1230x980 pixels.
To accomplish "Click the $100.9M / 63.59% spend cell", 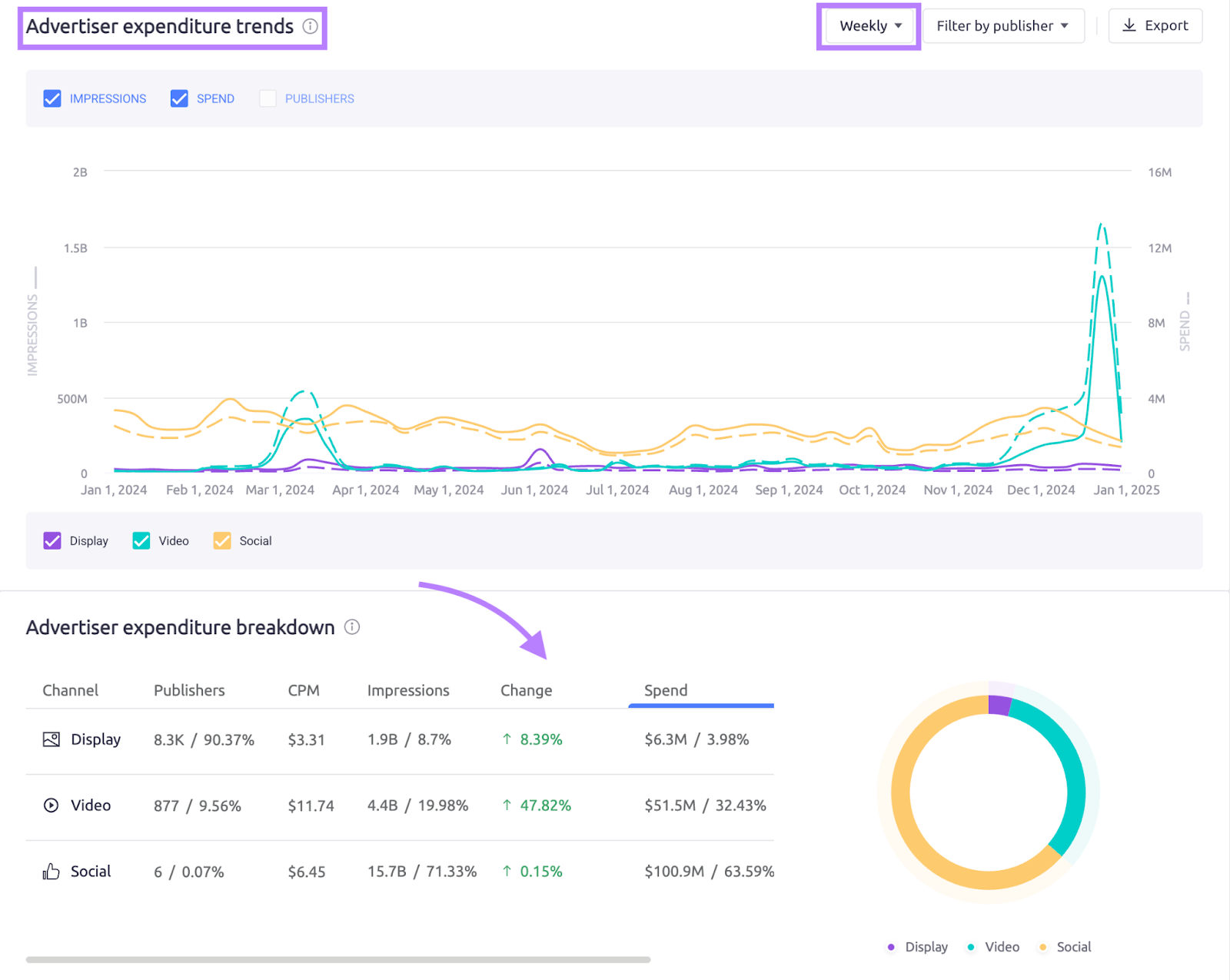I will coord(710,872).
